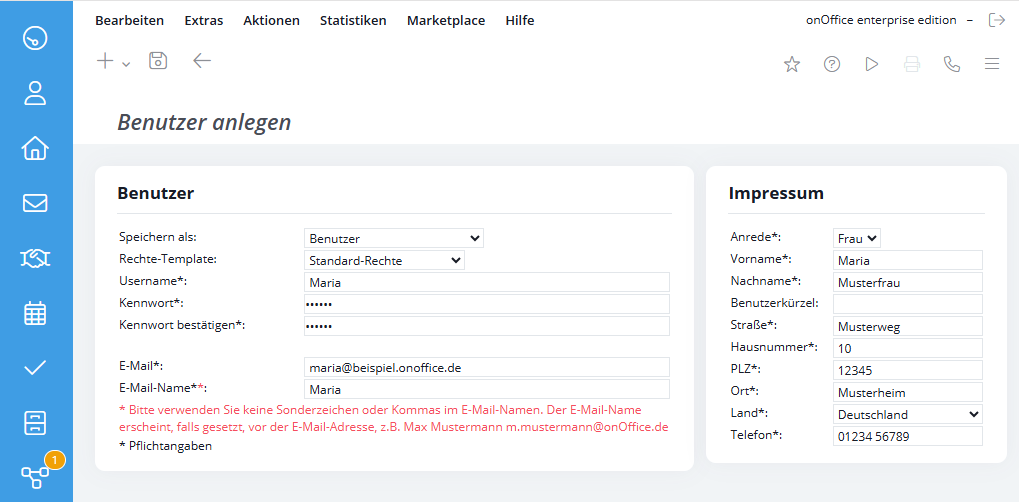Expand the Anrede dropdown
1019x502 pixels.
click(x=857, y=238)
